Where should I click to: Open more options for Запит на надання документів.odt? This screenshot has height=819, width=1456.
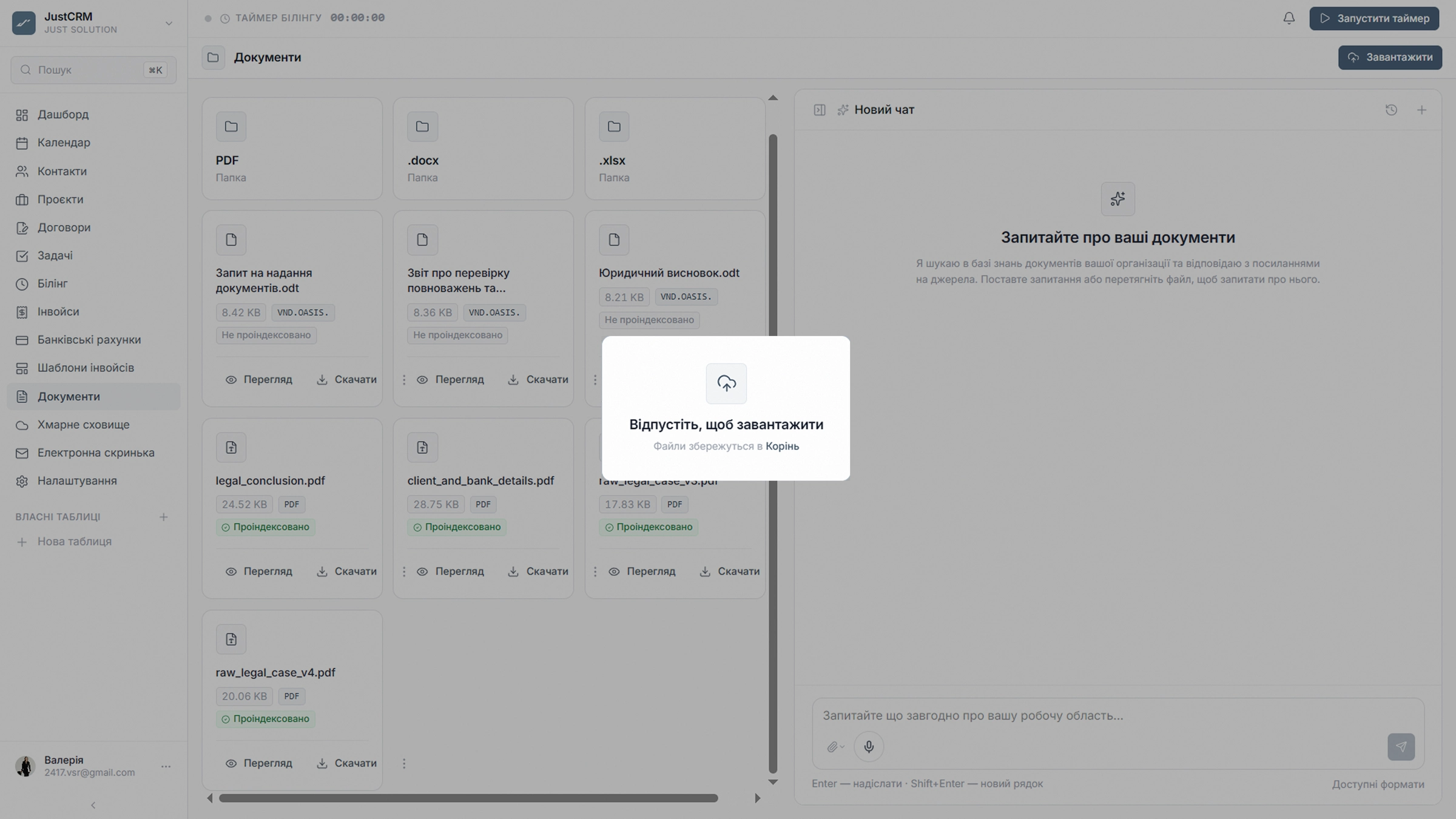pos(404,380)
